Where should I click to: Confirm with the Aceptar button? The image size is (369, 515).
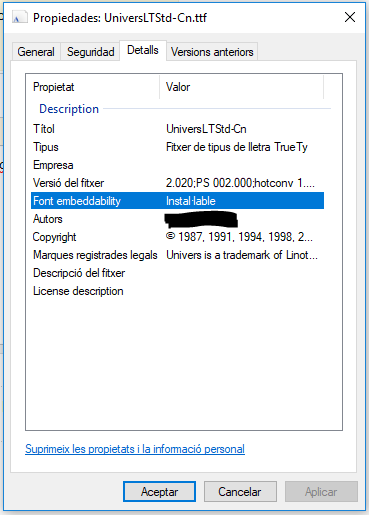159,492
